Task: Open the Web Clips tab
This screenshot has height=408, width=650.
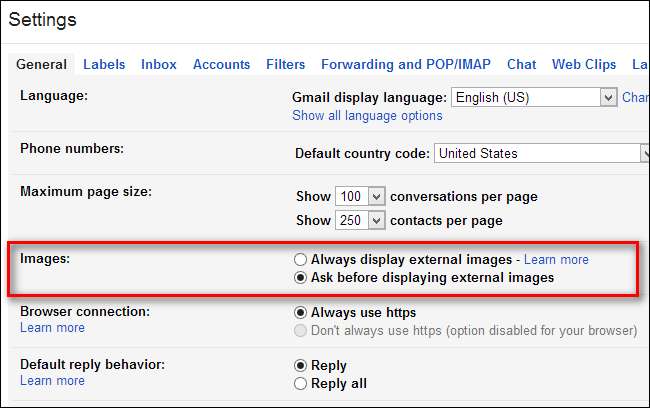Action: coord(584,64)
